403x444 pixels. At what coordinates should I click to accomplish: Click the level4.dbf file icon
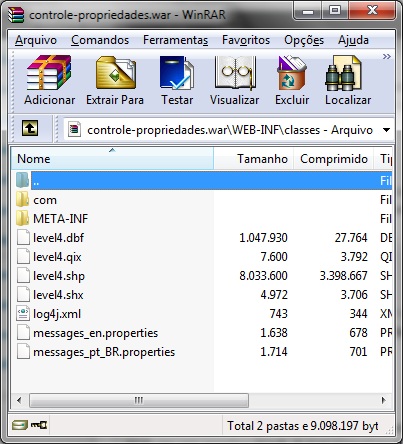(x=23, y=238)
